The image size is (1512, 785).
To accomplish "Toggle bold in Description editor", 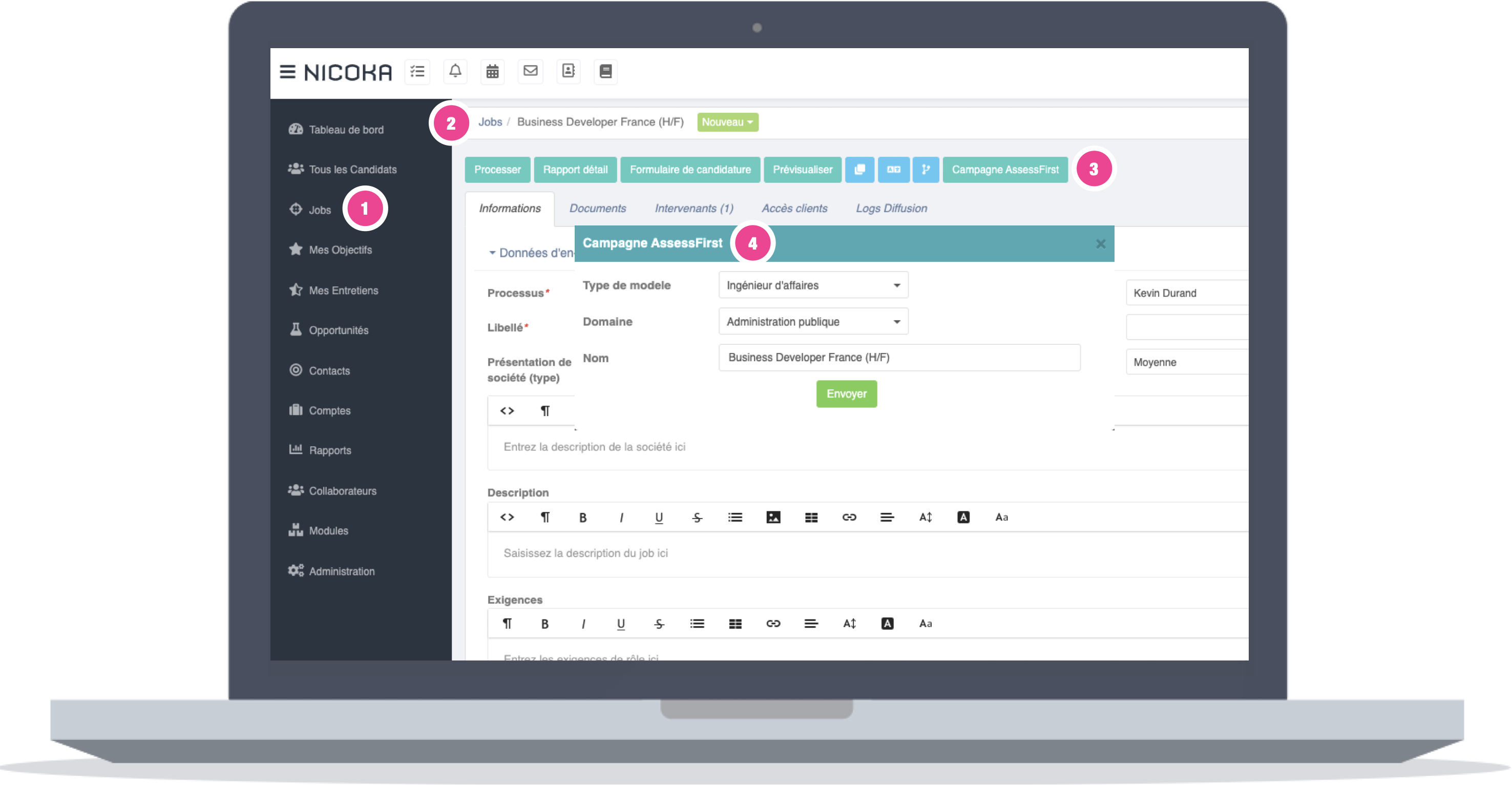I will [x=583, y=517].
